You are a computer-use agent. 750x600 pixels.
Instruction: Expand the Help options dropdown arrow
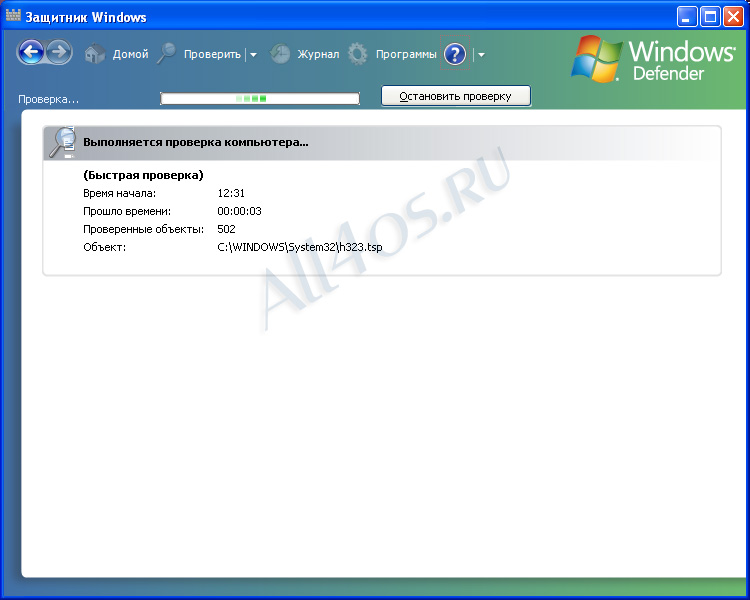[481, 55]
